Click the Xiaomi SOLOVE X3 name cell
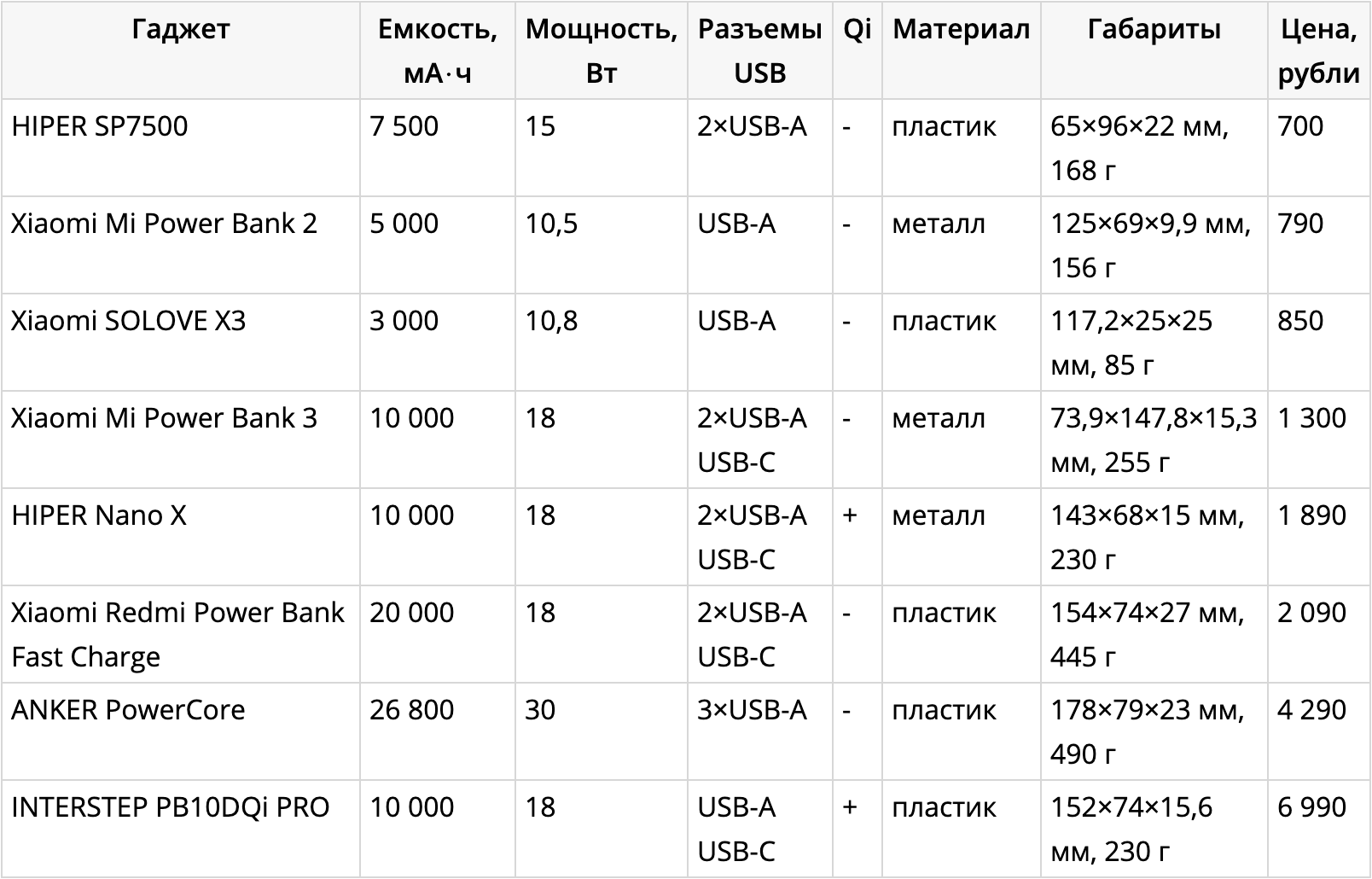The height and width of the screenshot is (879, 1372). (x=181, y=342)
